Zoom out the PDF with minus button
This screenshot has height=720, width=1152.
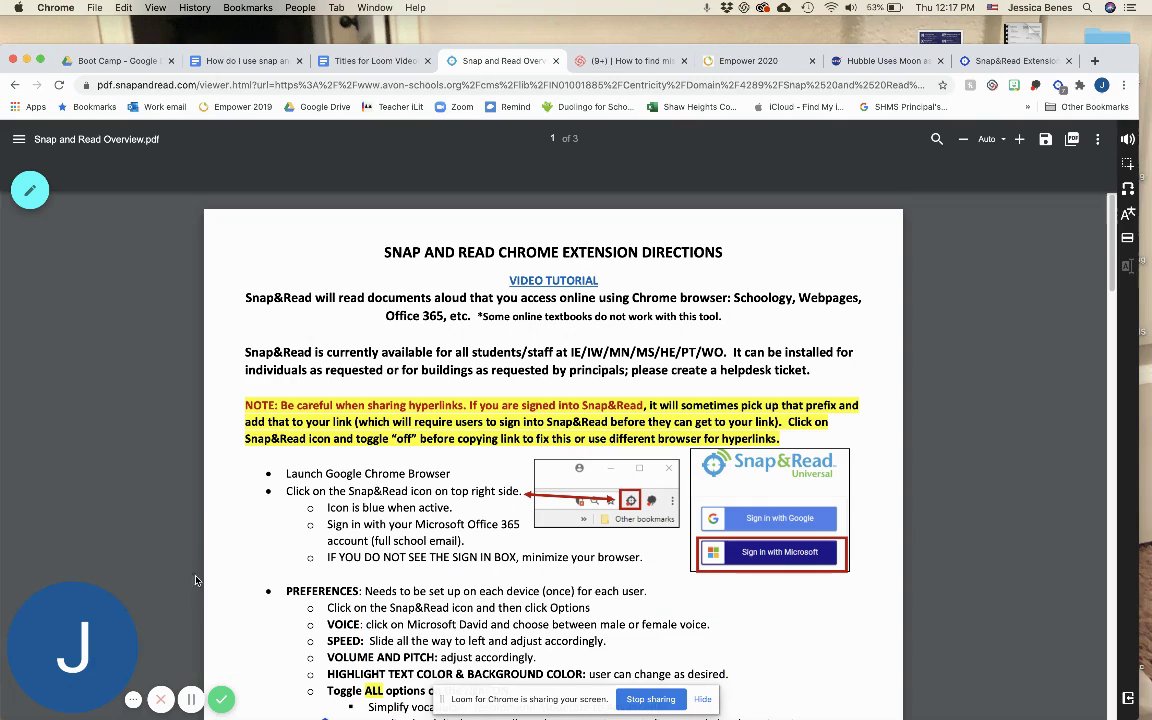point(963,139)
